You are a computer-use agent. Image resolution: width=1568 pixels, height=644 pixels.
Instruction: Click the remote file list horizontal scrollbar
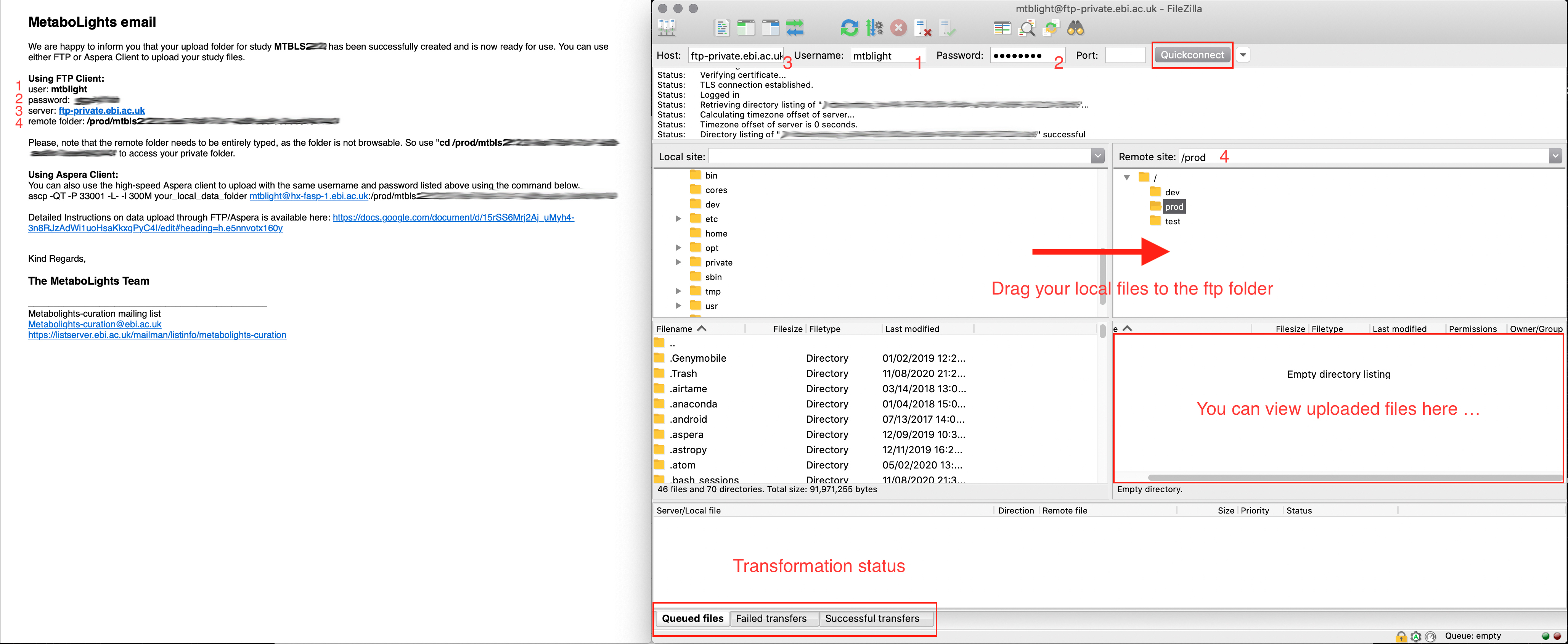1355,478
